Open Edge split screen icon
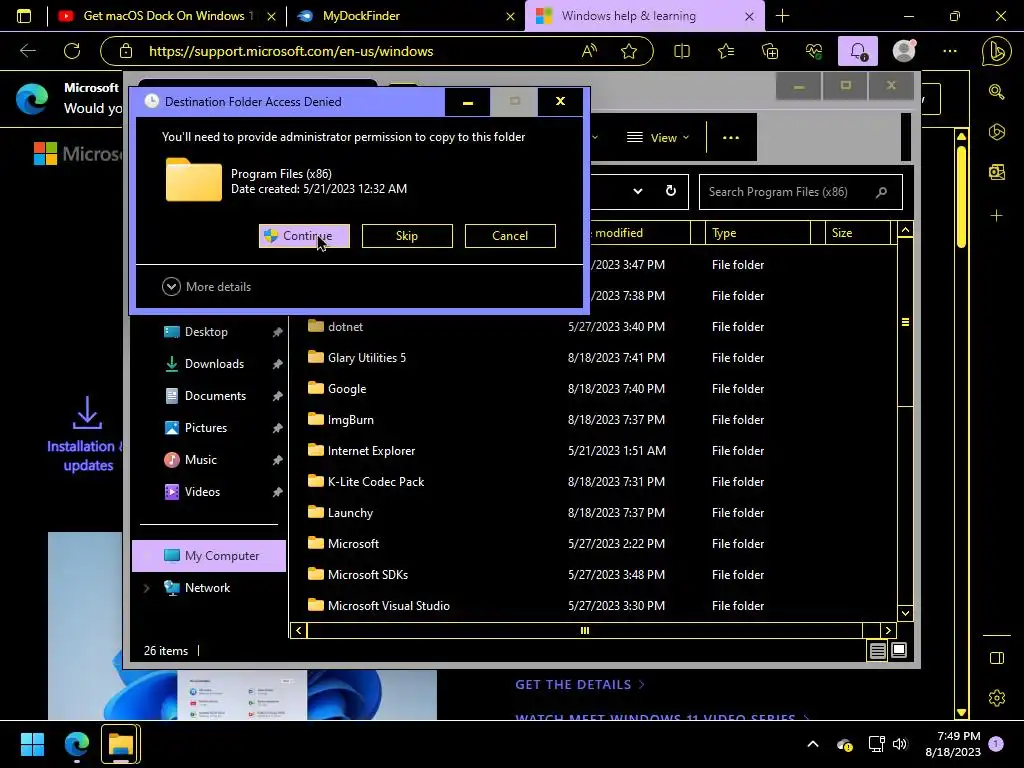 [682, 51]
